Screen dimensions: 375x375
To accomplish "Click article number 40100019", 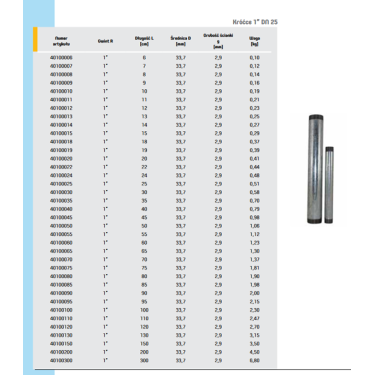I will tap(61, 150).
